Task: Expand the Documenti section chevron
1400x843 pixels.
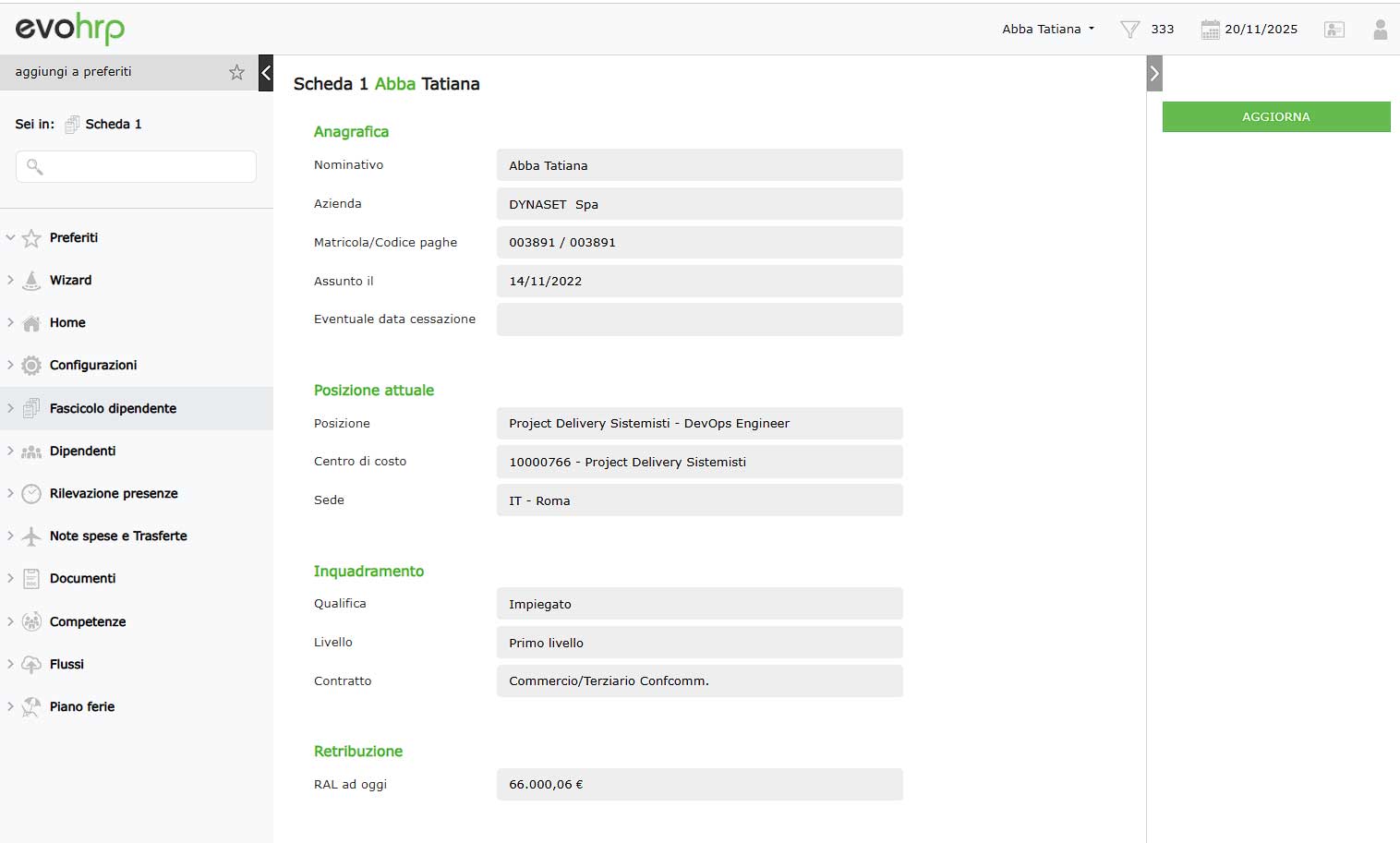Action: [x=10, y=579]
